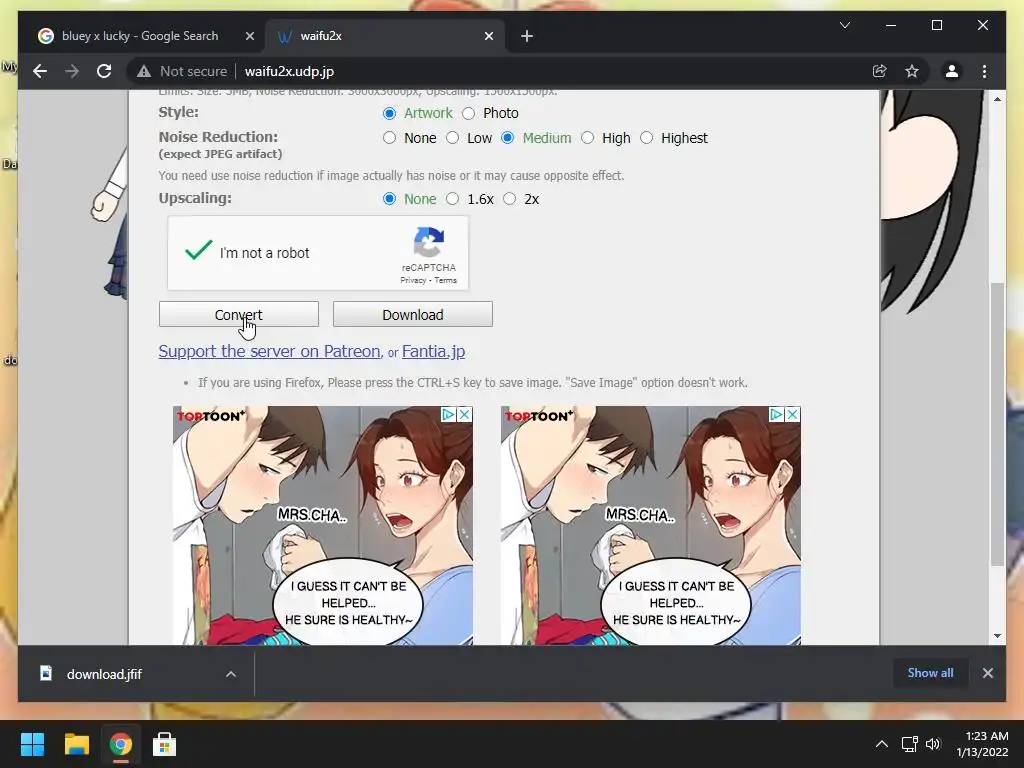
Task: Open Microsoft Store from the taskbar
Action: (164, 744)
